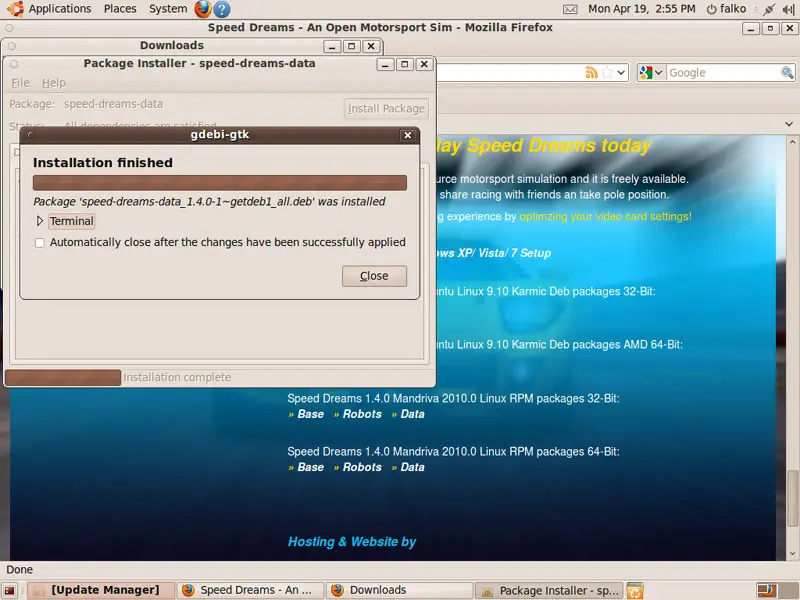
Task: Open the Places menu
Action: [x=120, y=9]
